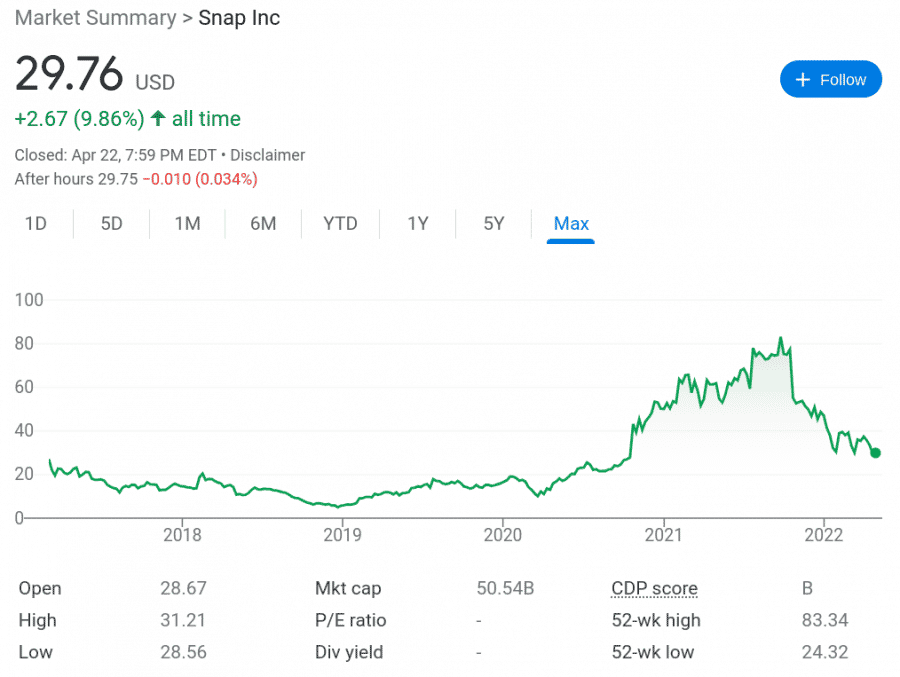Click the -0.010 (0.034%) after-hours change
The width and height of the screenshot is (900, 677).
point(200,179)
